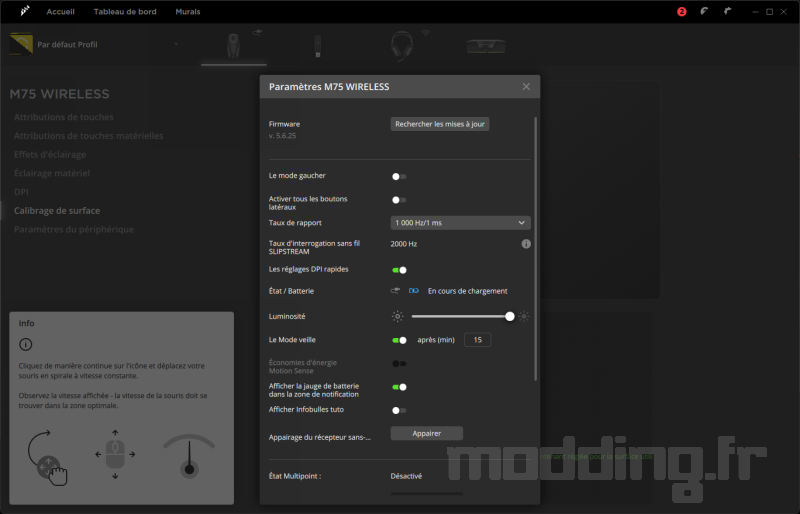The width and height of the screenshot is (800, 514).
Task: Click the Désactivé multipoint status
Action: pyautogui.click(x=406, y=476)
